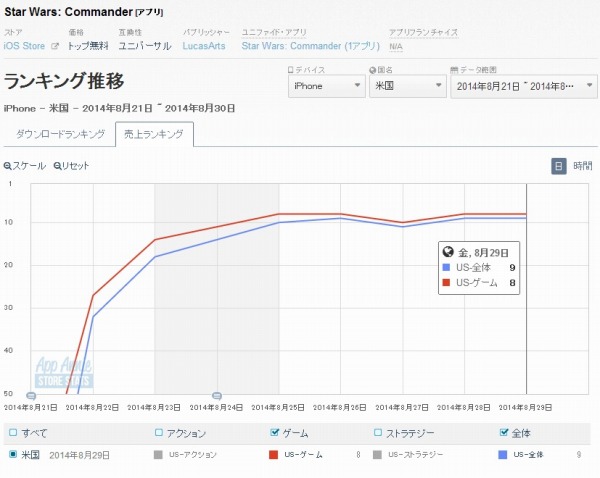The width and height of the screenshot is (600, 478).
Task: Click the US-ゲーム legend label
Action: click(x=303, y=455)
